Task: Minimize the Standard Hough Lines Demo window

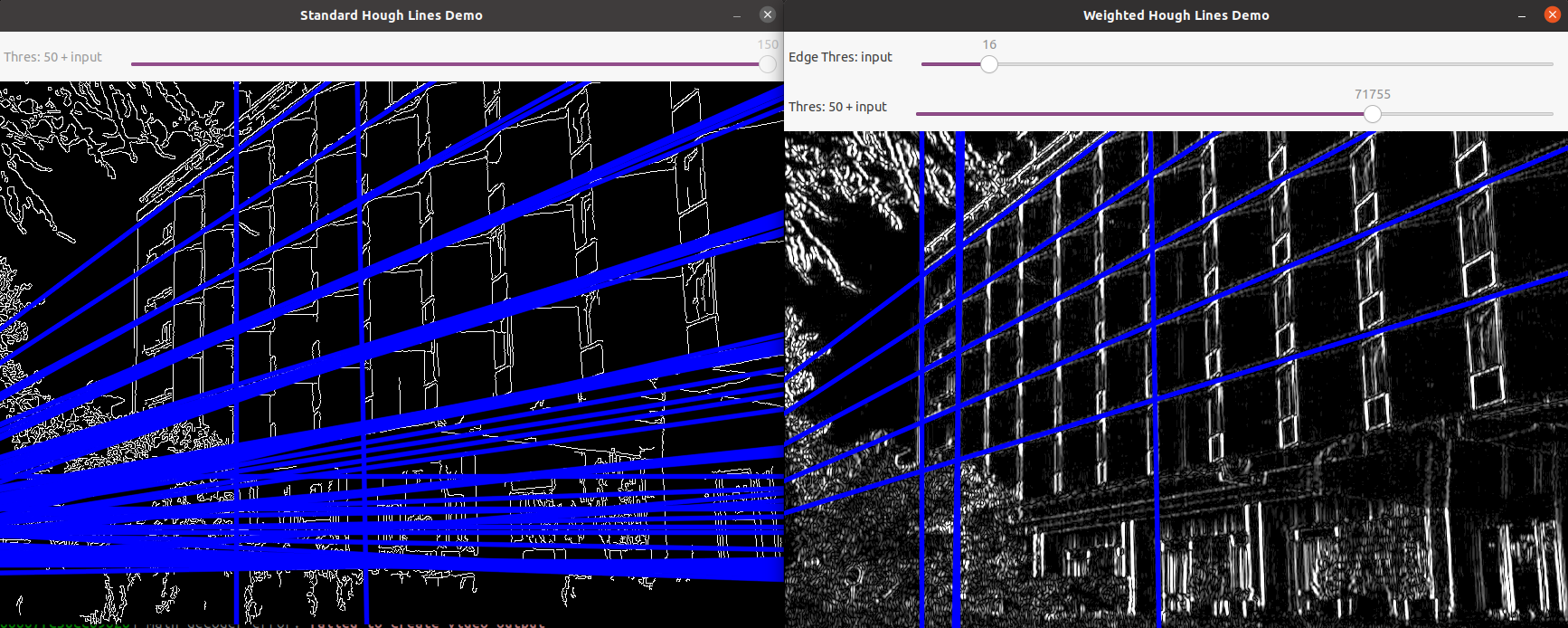Action: click(x=737, y=15)
